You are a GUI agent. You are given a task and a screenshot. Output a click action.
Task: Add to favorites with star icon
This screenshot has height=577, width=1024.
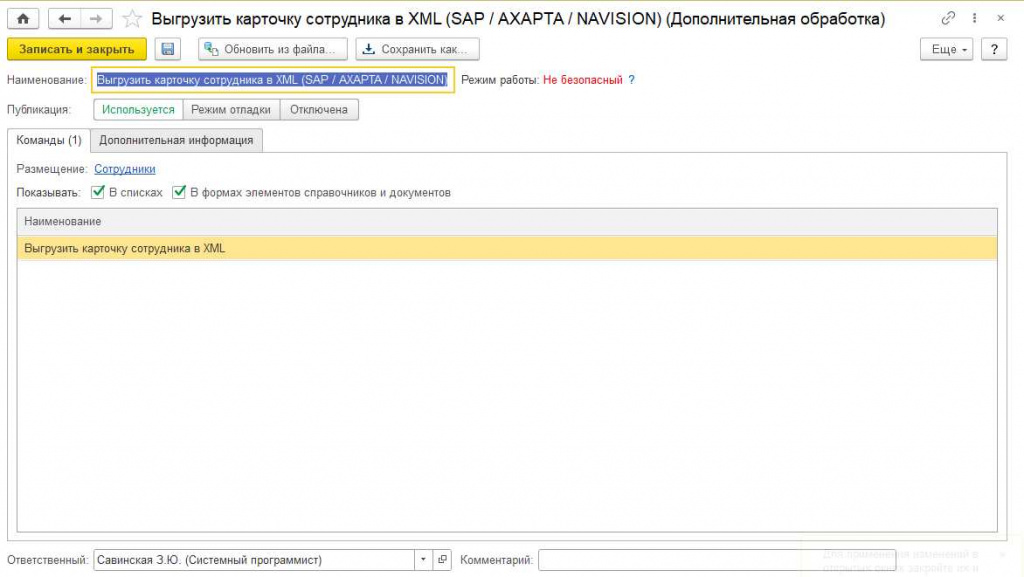click(132, 19)
